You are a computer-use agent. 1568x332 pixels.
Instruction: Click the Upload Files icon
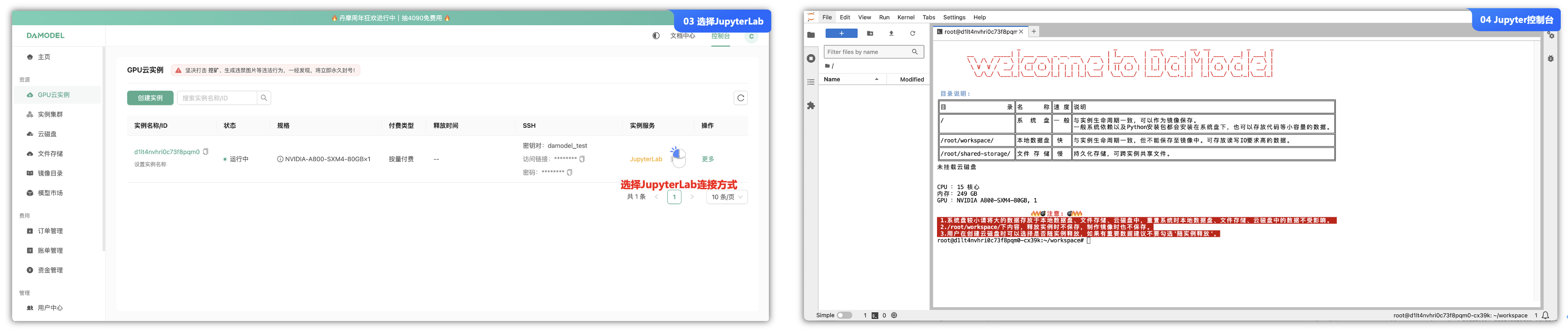(891, 34)
